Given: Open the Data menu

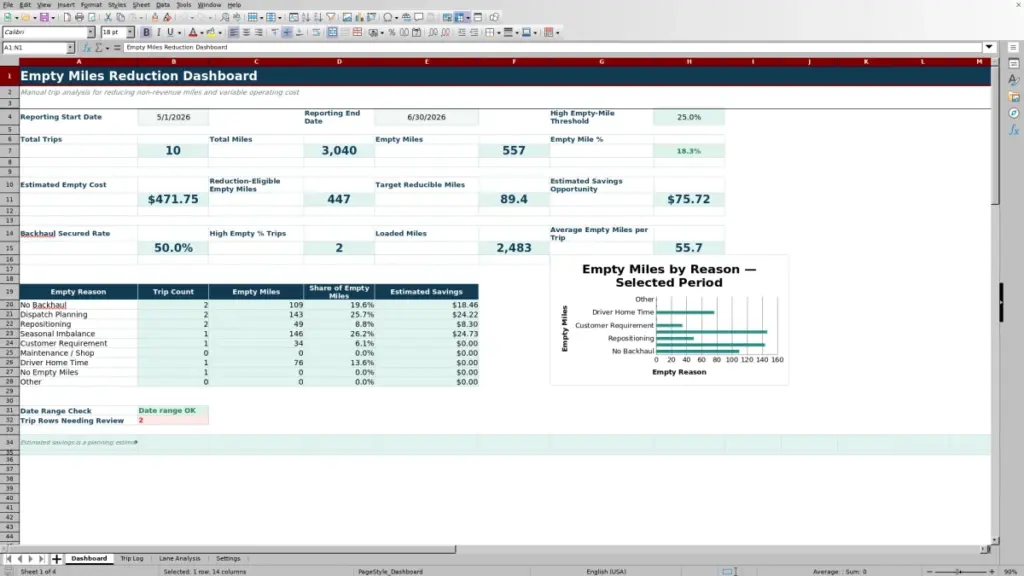Looking at the screenshot, I should (163, 5).
